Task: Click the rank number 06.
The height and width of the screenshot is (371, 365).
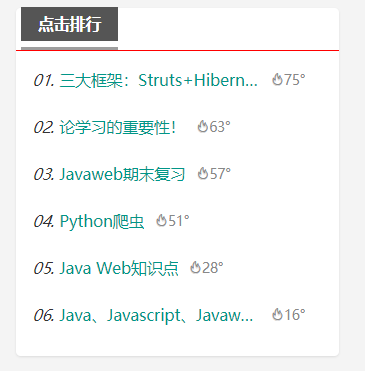Action: (x=44, y=315)
